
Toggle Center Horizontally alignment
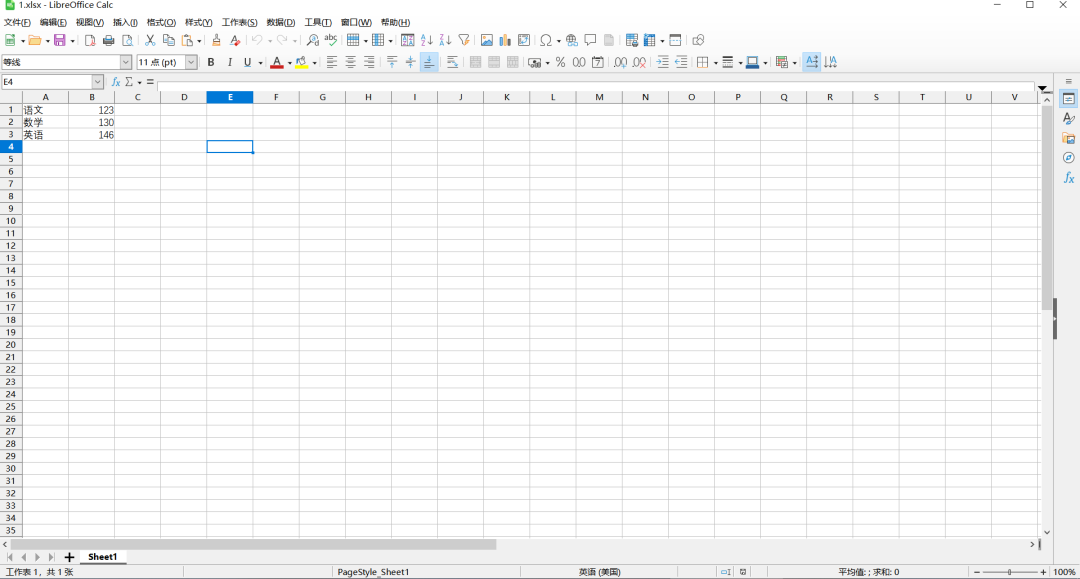350,63
